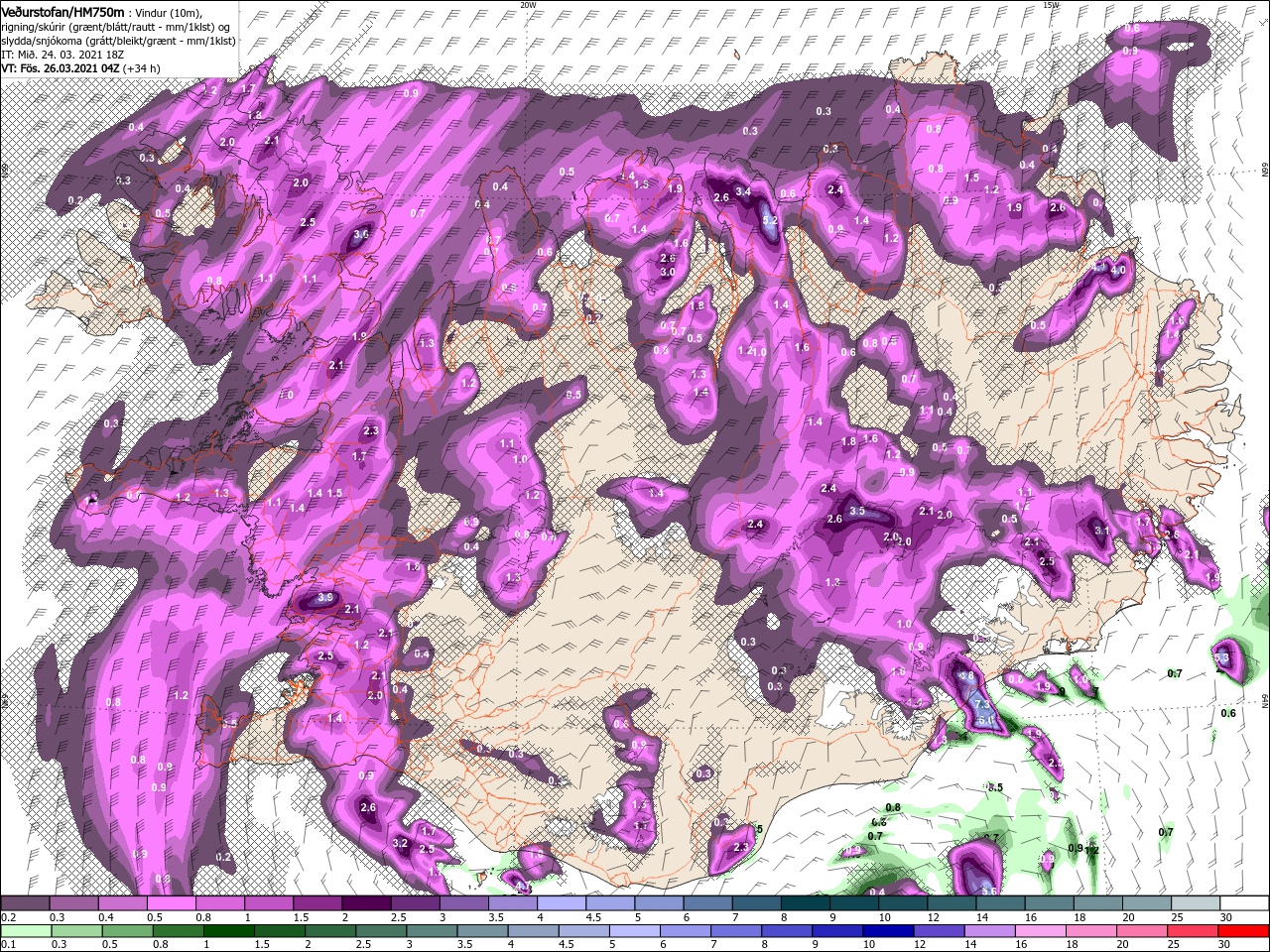Click the 3.4 precipitation value on the map
Screen dimensions: 1270x952
click(741, 190)
